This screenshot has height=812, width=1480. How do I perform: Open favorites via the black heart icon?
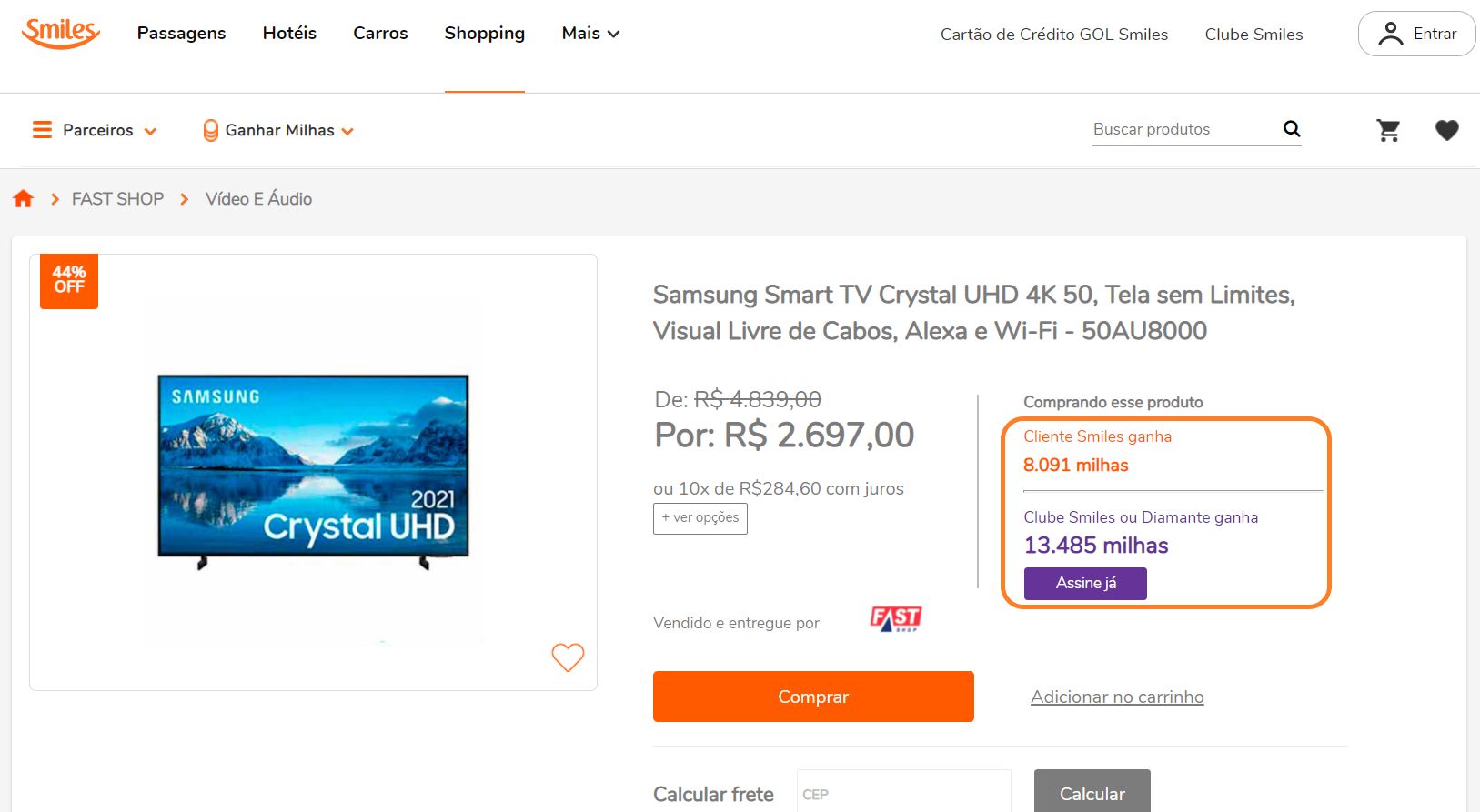coord(1446,130)
